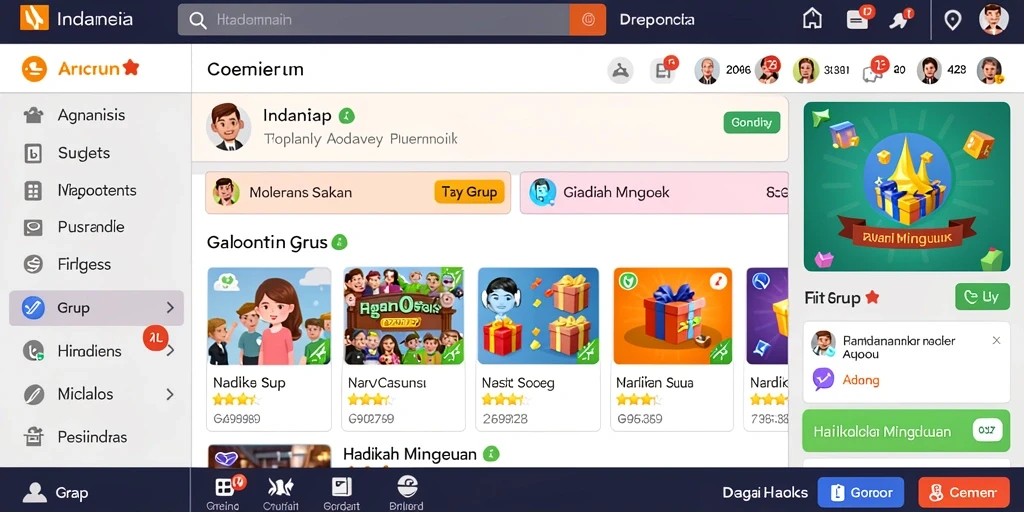Click the info badge beside Hadikah Mingeuan
1024x512 pixels.
tap(491, 454)
